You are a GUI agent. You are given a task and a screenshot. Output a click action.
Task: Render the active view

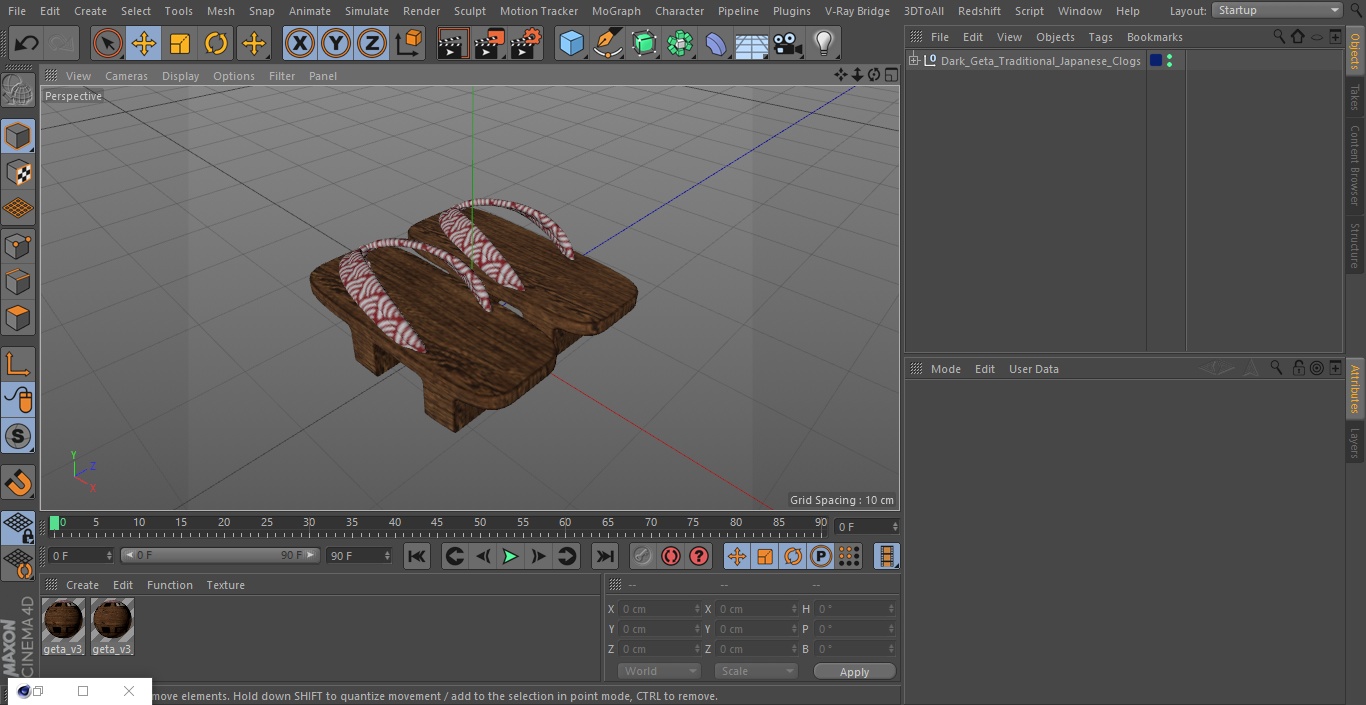coord(453,43)
